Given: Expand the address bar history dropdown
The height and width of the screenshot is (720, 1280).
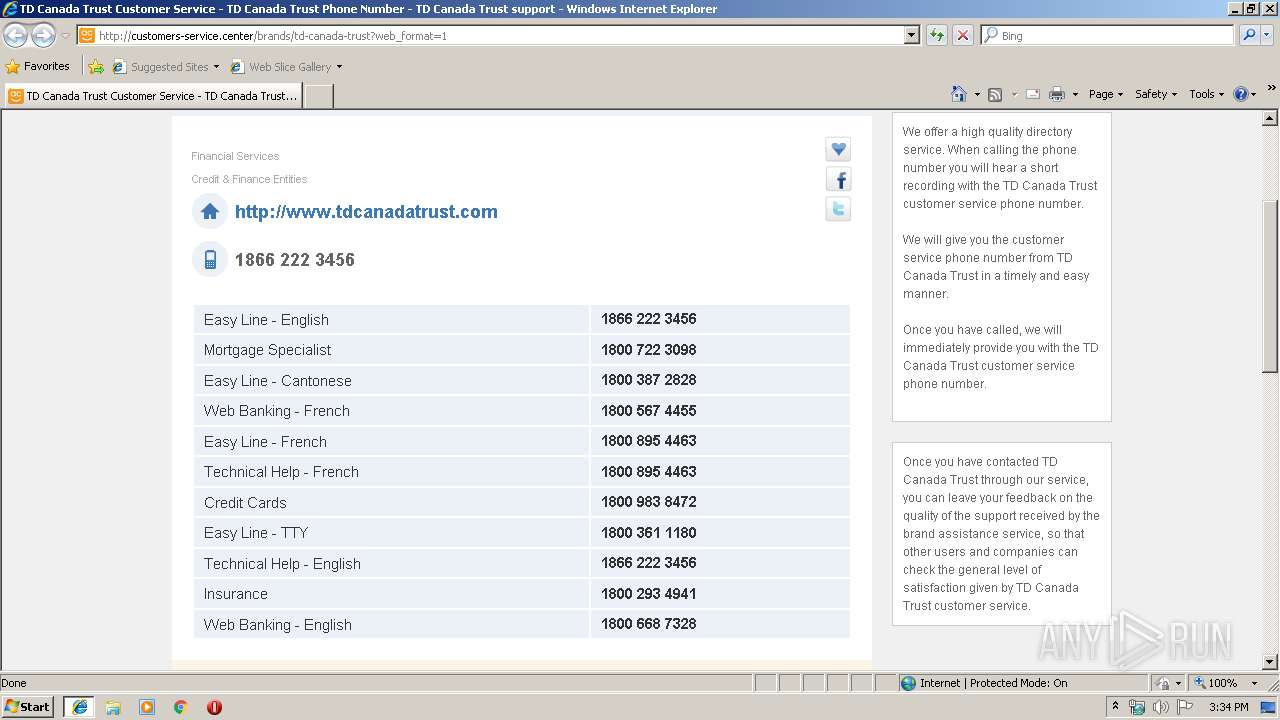Looking at the screenshot, I should [911, 35].
